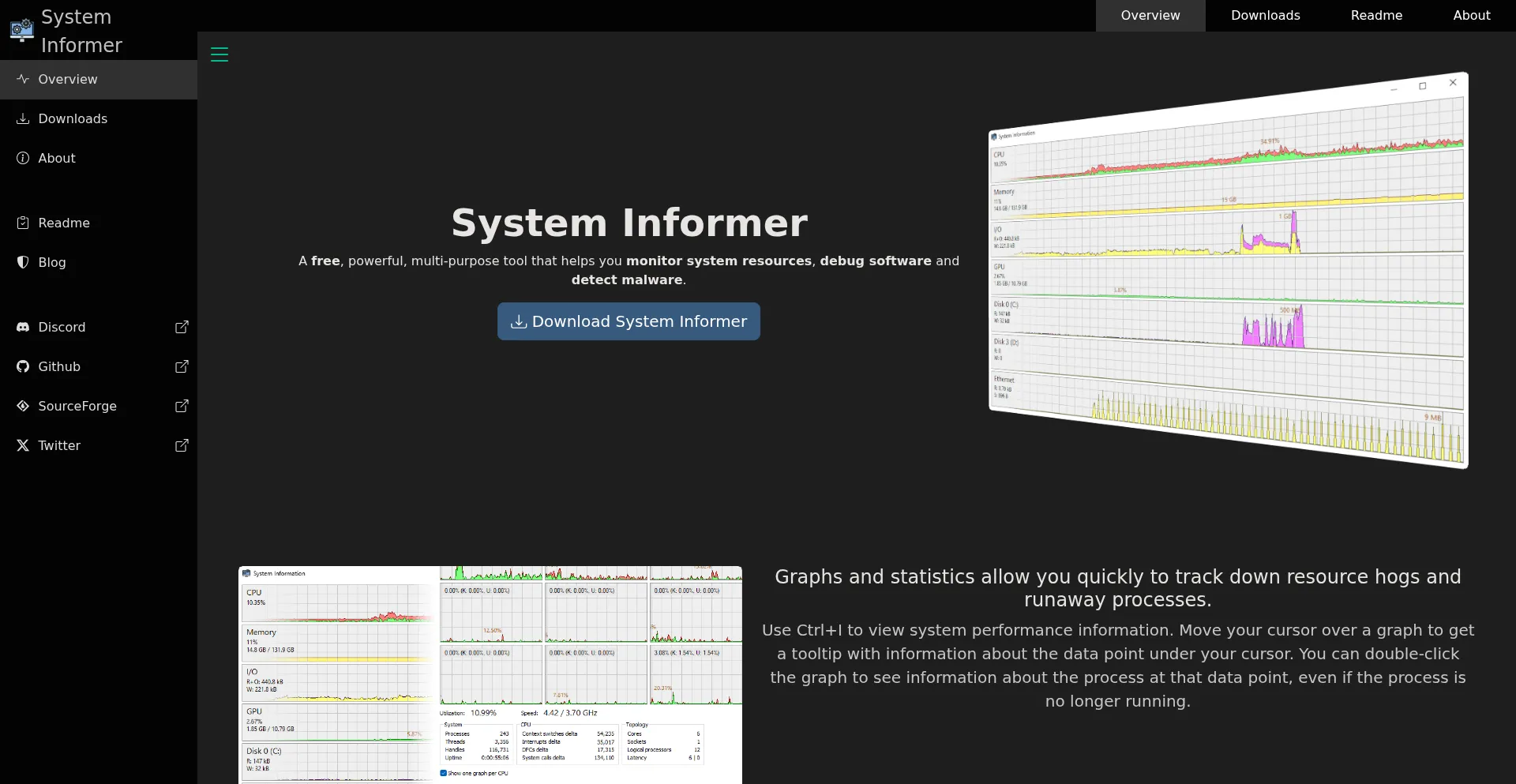This screenshot has height=784, width=1516.
Task: Click the 'Use Ctrl+I to view' paragraph
Action: coord(1118,666)
